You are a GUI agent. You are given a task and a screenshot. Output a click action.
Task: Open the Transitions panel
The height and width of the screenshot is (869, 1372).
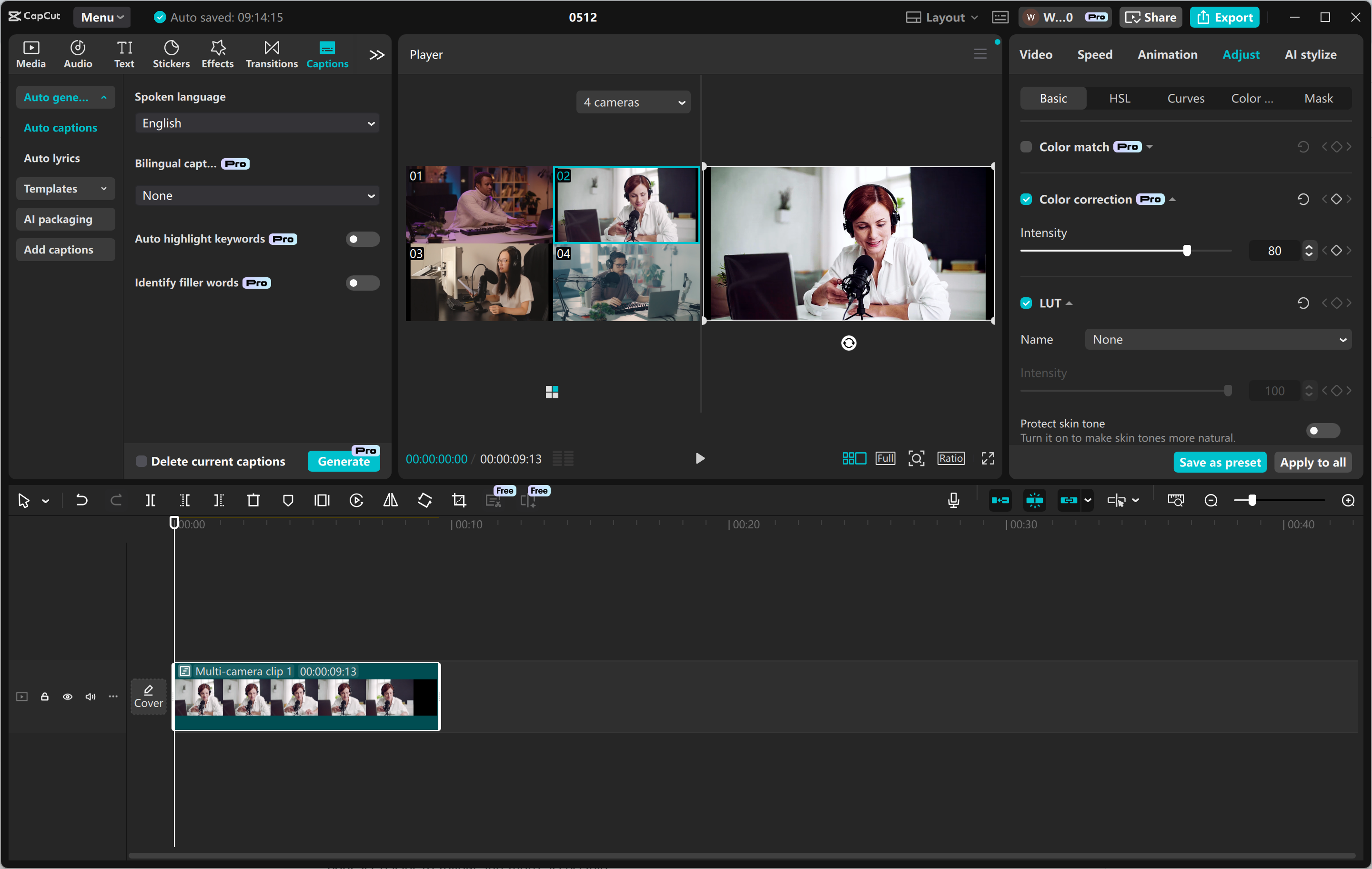271,53
